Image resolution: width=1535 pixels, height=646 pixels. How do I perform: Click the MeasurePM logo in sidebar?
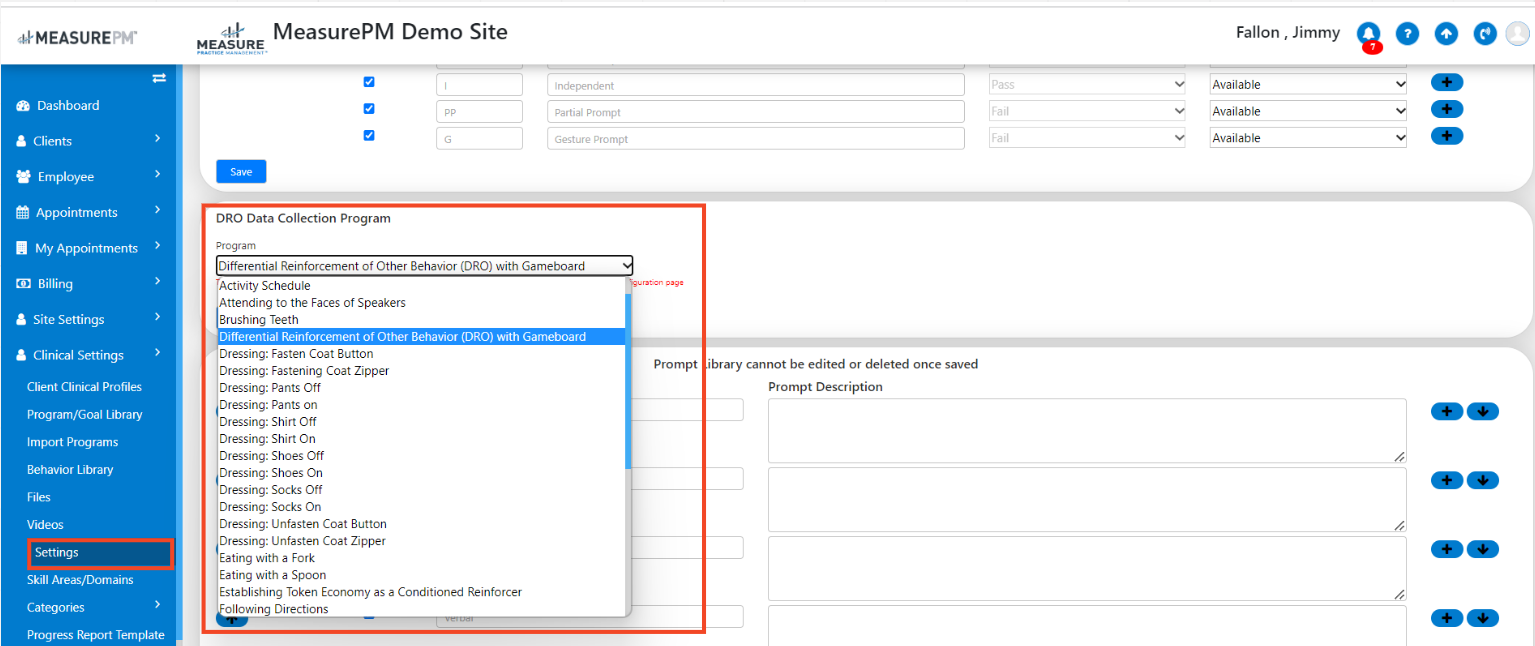click(78, 38)
